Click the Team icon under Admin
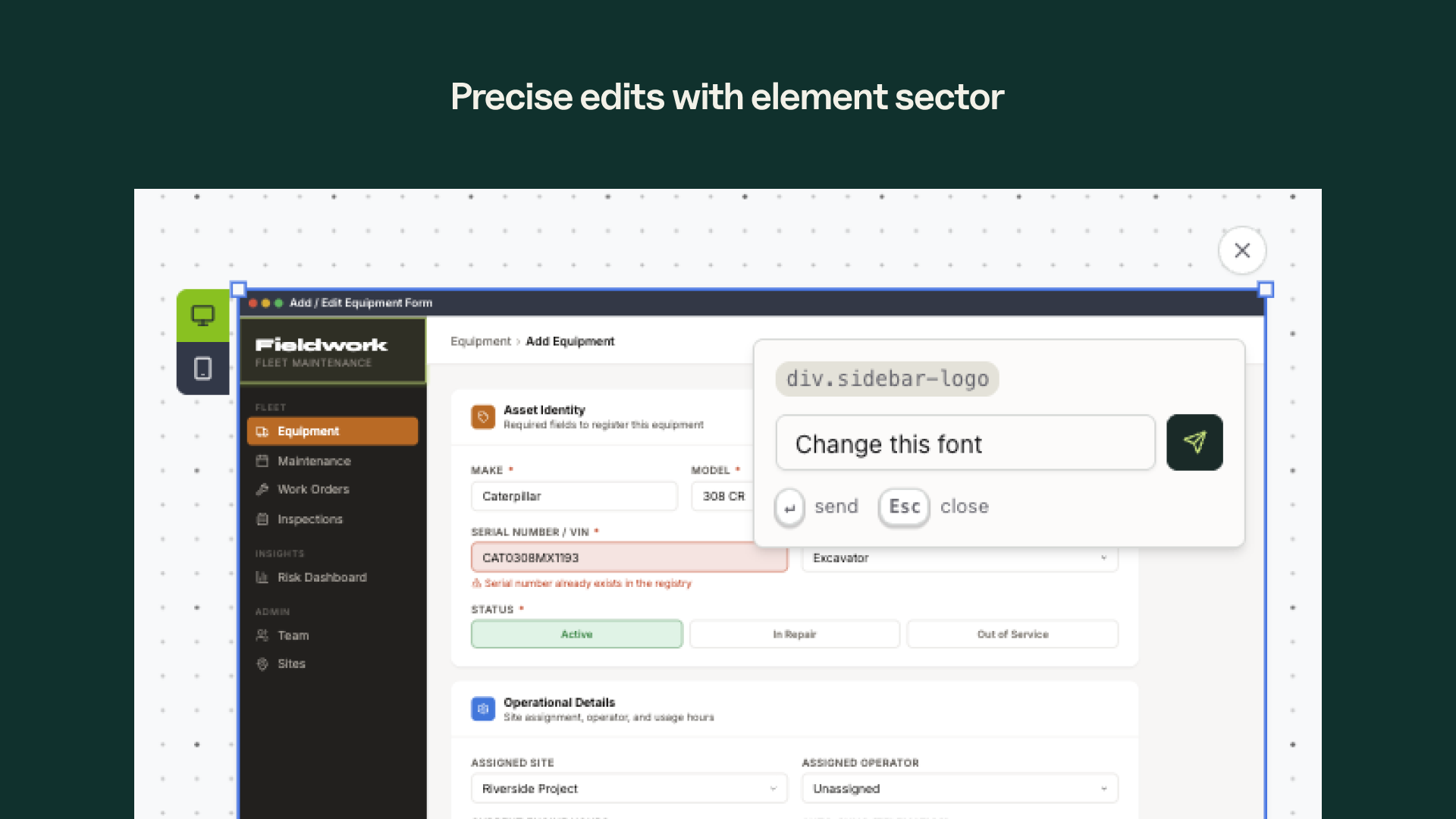1456x819 pixels. 262,635
